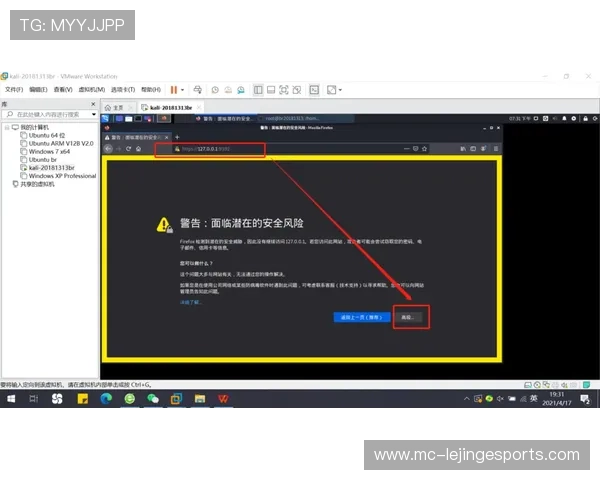The image size is (600, 480).
Task: Open the Windows notification center icon
Action: 585,399
